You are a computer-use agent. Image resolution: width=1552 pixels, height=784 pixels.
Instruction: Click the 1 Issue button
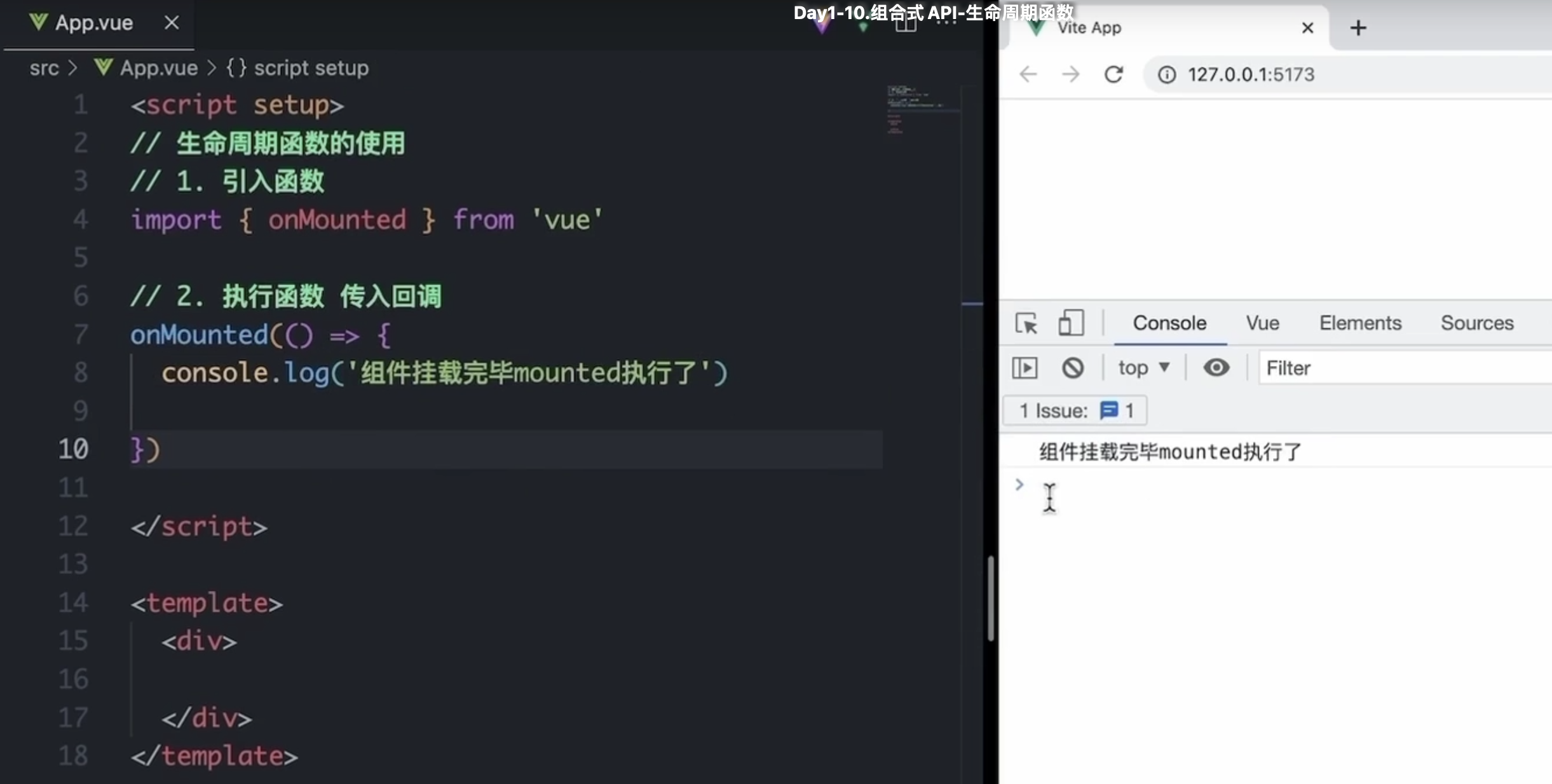tap(1075, 410)
